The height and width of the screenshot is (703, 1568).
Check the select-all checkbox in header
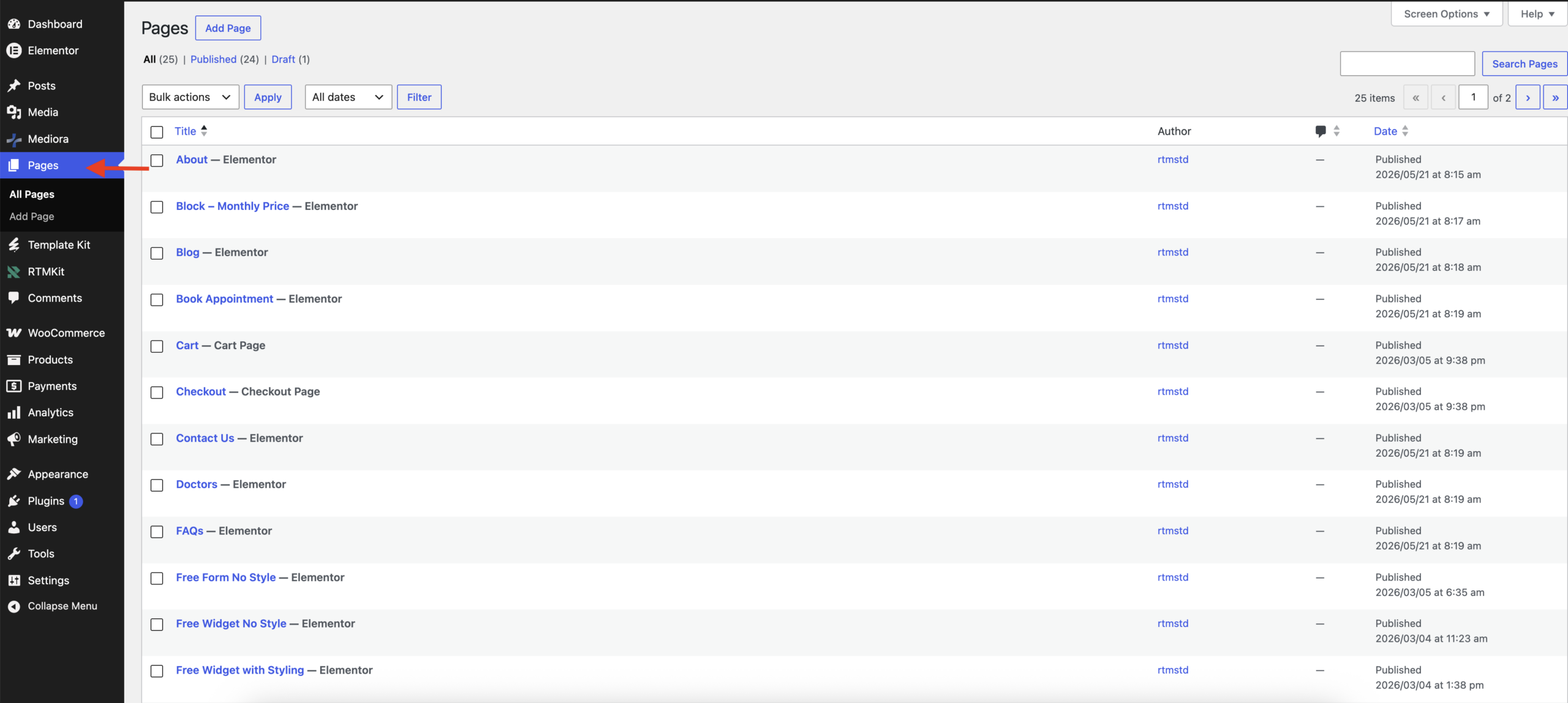click(157, 132)
